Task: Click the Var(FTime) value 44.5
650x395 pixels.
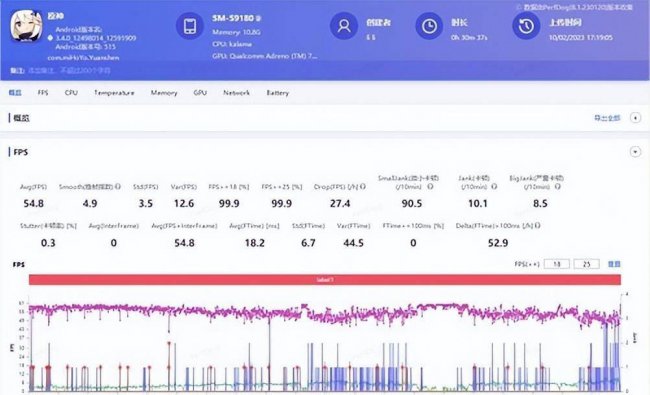Action: click(x=353, y=243)
